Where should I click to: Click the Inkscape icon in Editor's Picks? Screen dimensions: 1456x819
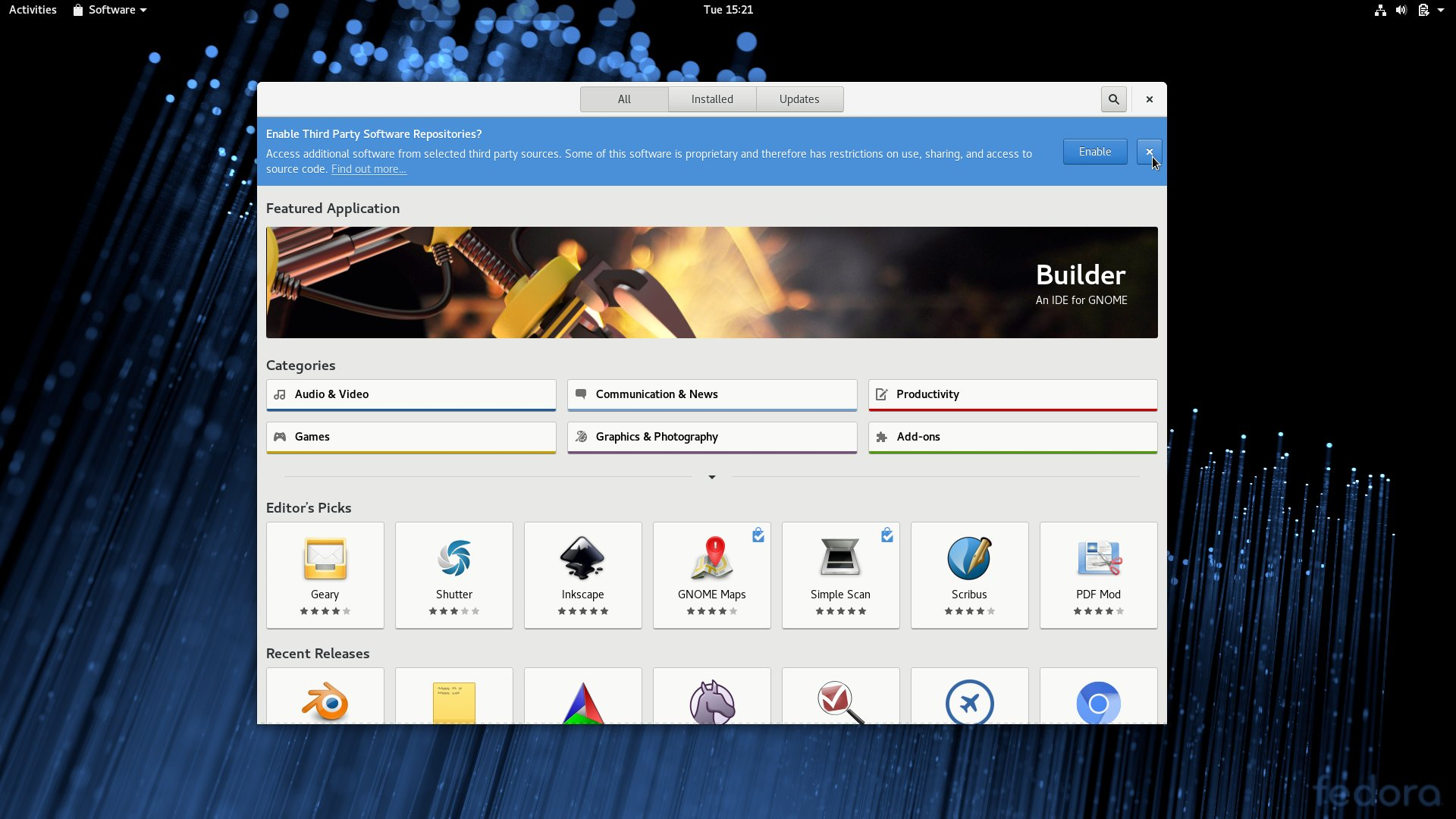click(583, 557)
